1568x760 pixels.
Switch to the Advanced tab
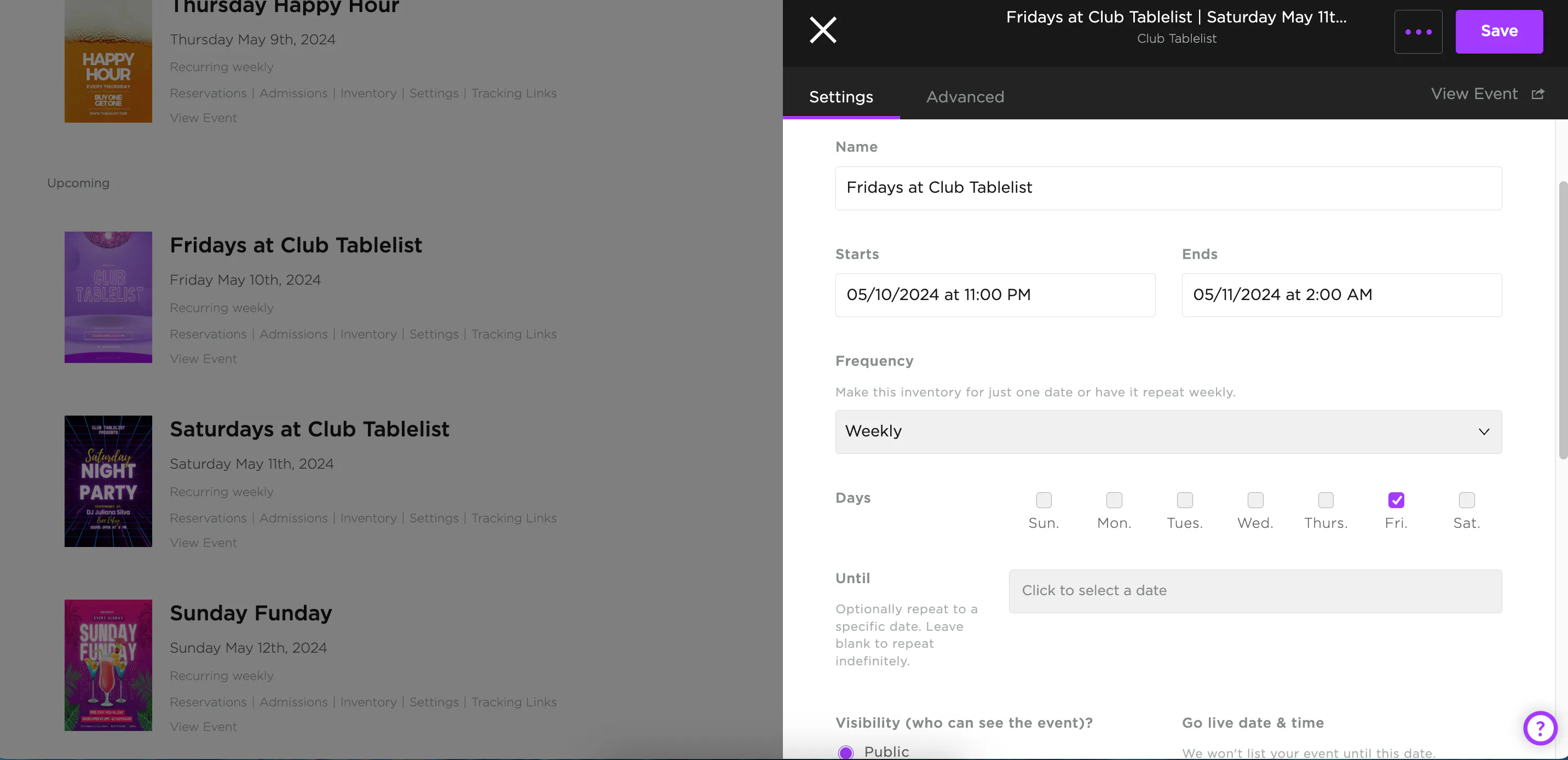(x=965, y=97)
